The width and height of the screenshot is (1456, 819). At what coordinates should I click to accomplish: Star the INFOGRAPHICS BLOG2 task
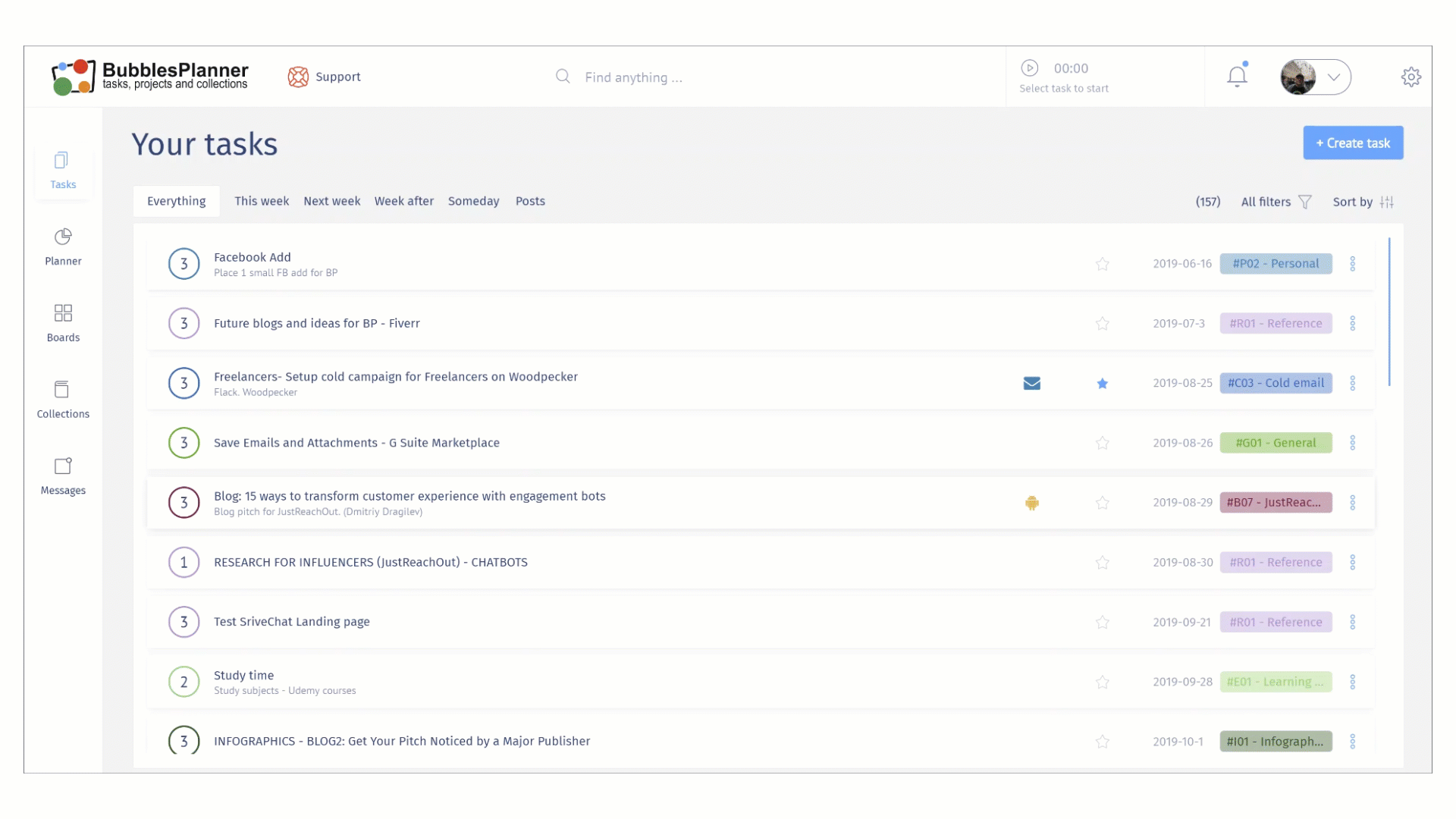coord(1102,742)
